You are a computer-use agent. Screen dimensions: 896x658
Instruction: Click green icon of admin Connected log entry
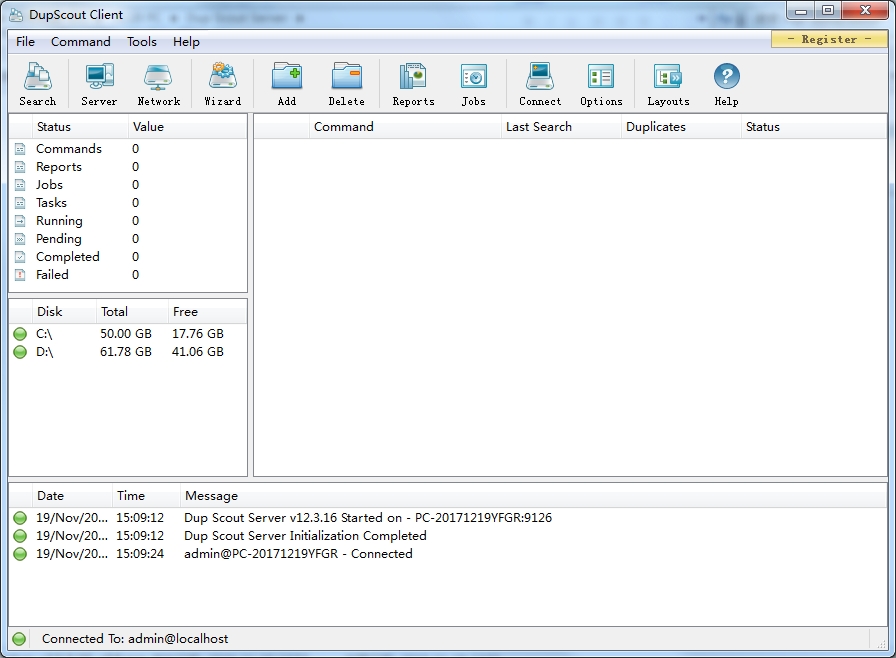coord(20,554)
